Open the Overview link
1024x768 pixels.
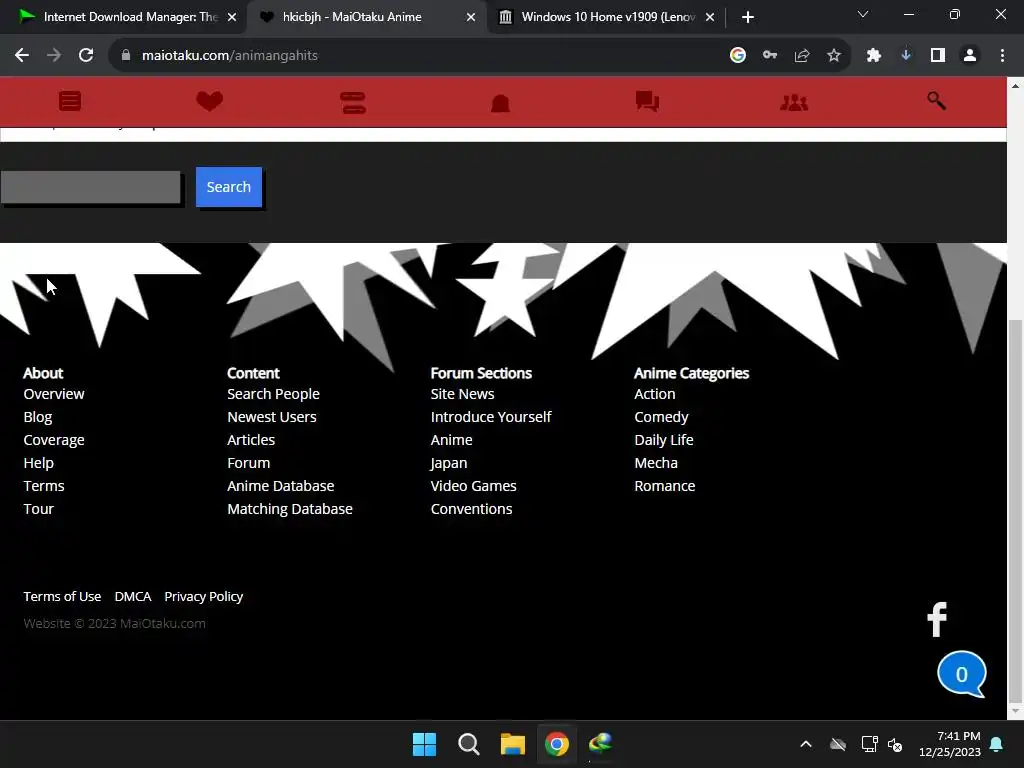tap(54, 394)
